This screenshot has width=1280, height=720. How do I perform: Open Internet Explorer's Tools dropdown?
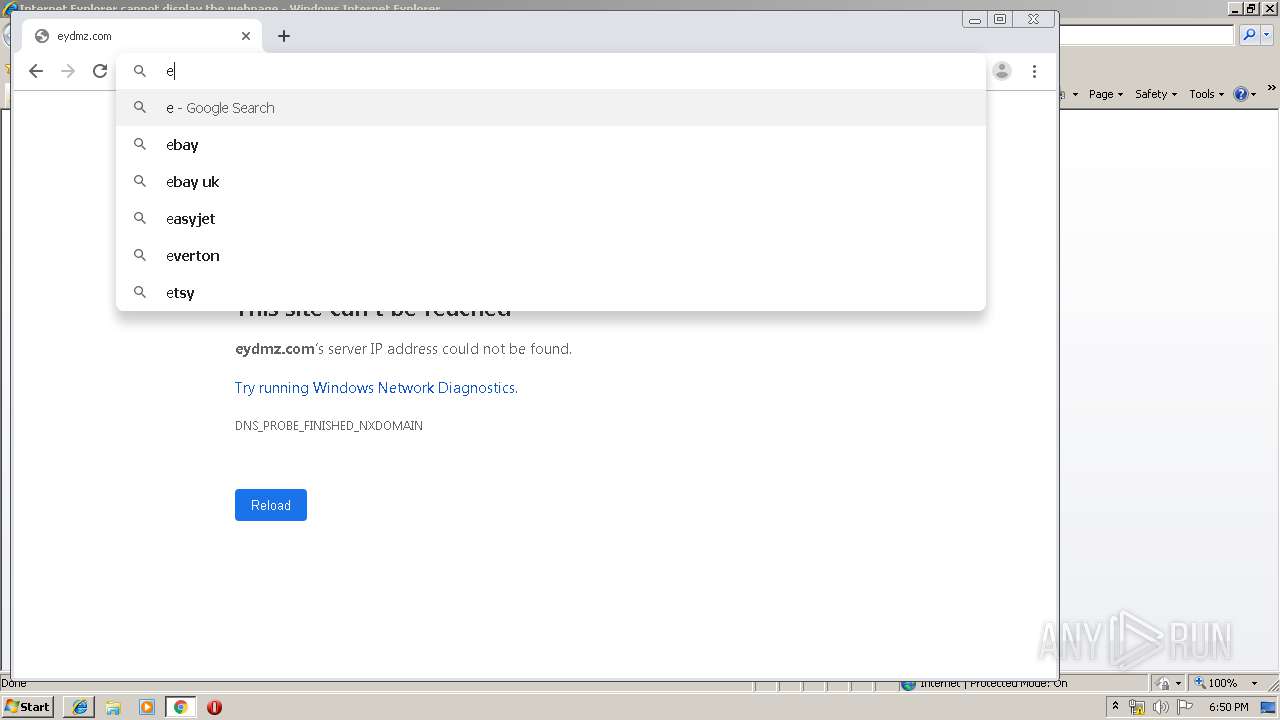[x=1206, y=94]
